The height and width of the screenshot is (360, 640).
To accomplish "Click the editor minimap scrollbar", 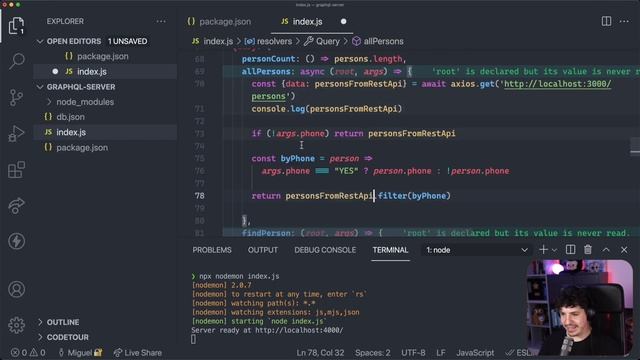I will [635, 146].
